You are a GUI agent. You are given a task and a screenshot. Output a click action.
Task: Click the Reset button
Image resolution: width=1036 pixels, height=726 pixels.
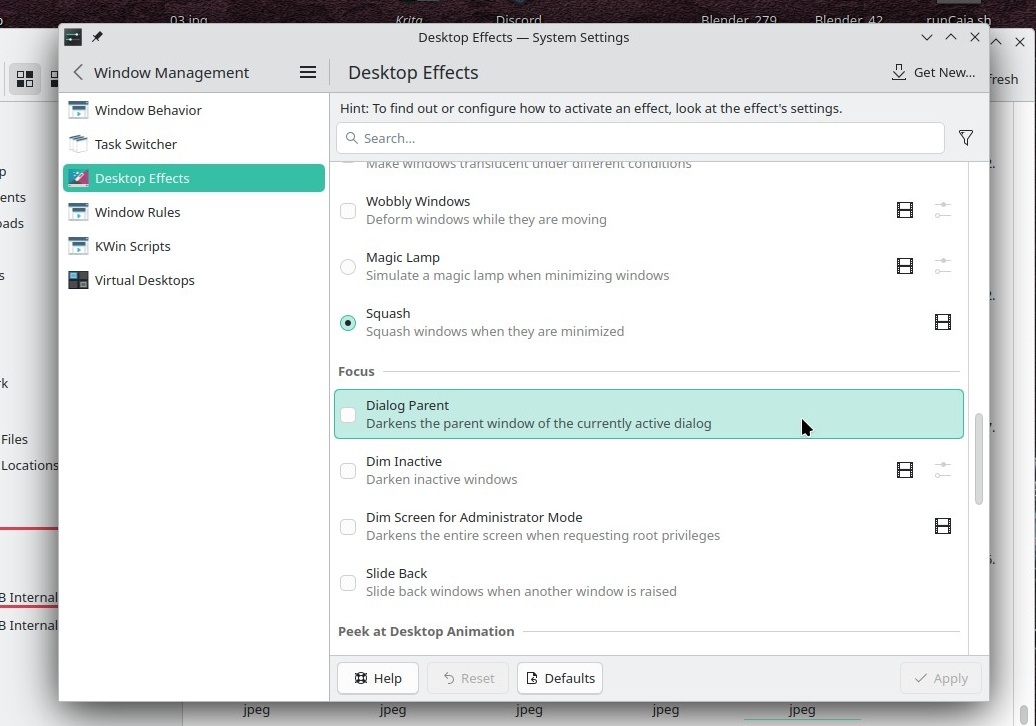(x=468, y=678)
